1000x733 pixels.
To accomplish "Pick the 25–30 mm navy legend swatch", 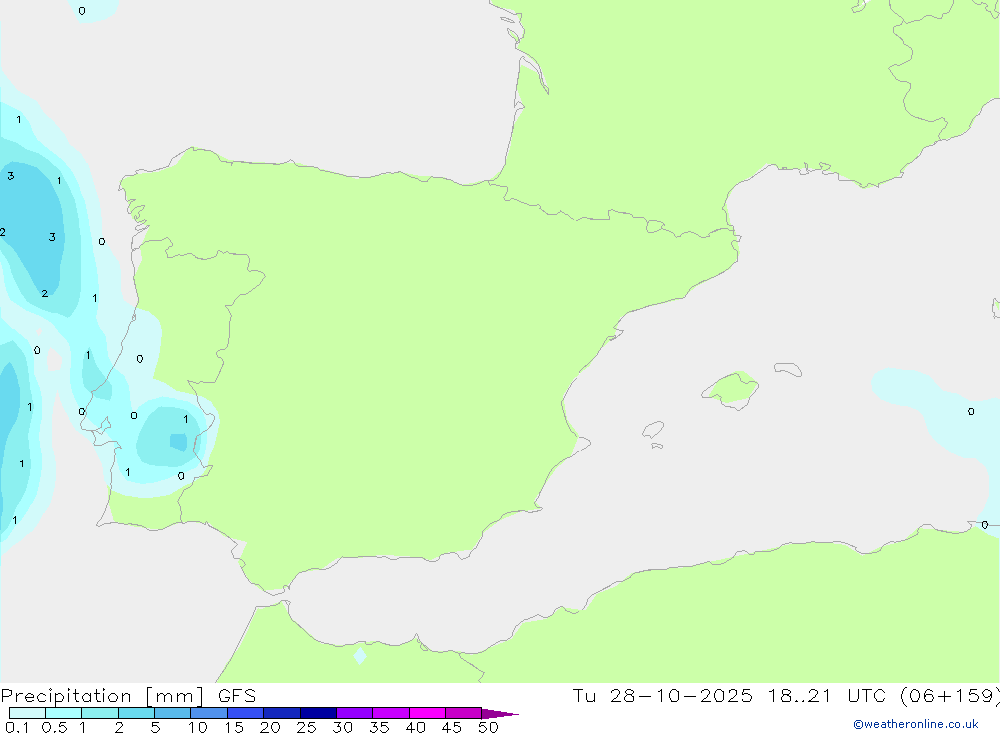I will (318, 713).
